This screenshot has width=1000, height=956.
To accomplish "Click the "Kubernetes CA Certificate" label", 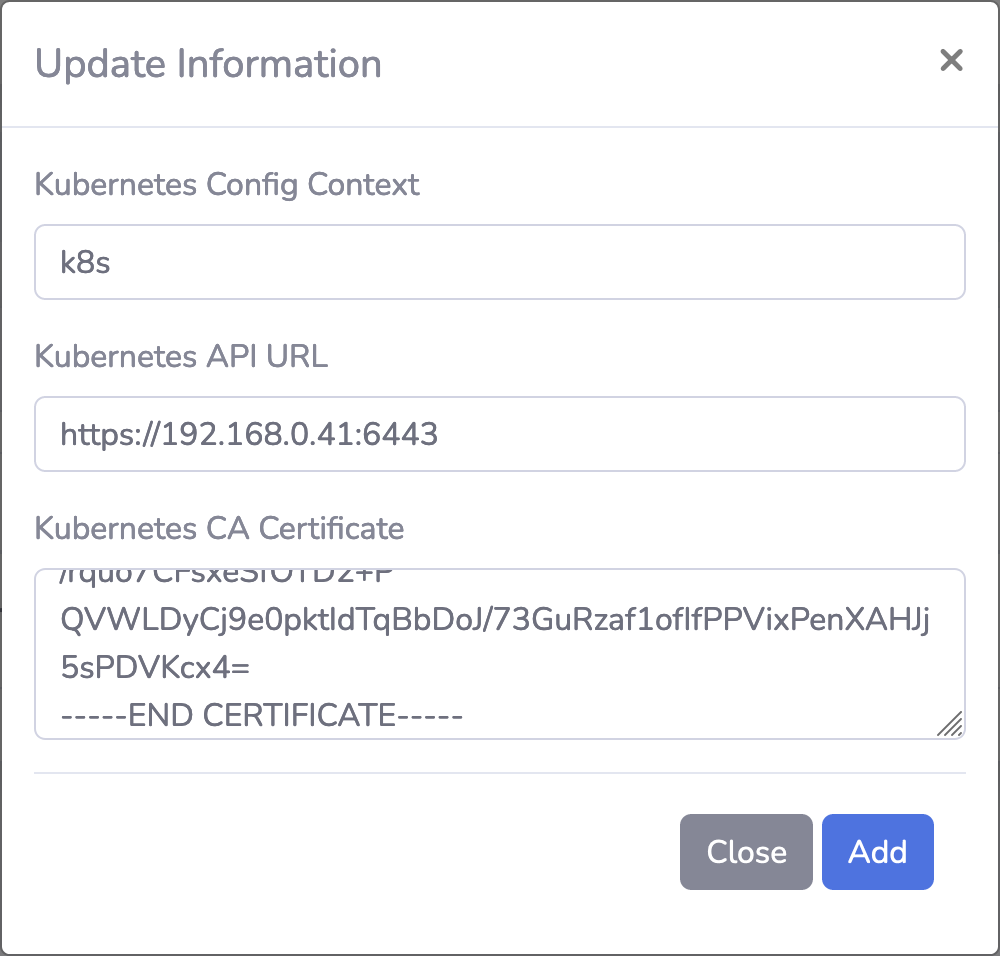I will click(219, 528).
